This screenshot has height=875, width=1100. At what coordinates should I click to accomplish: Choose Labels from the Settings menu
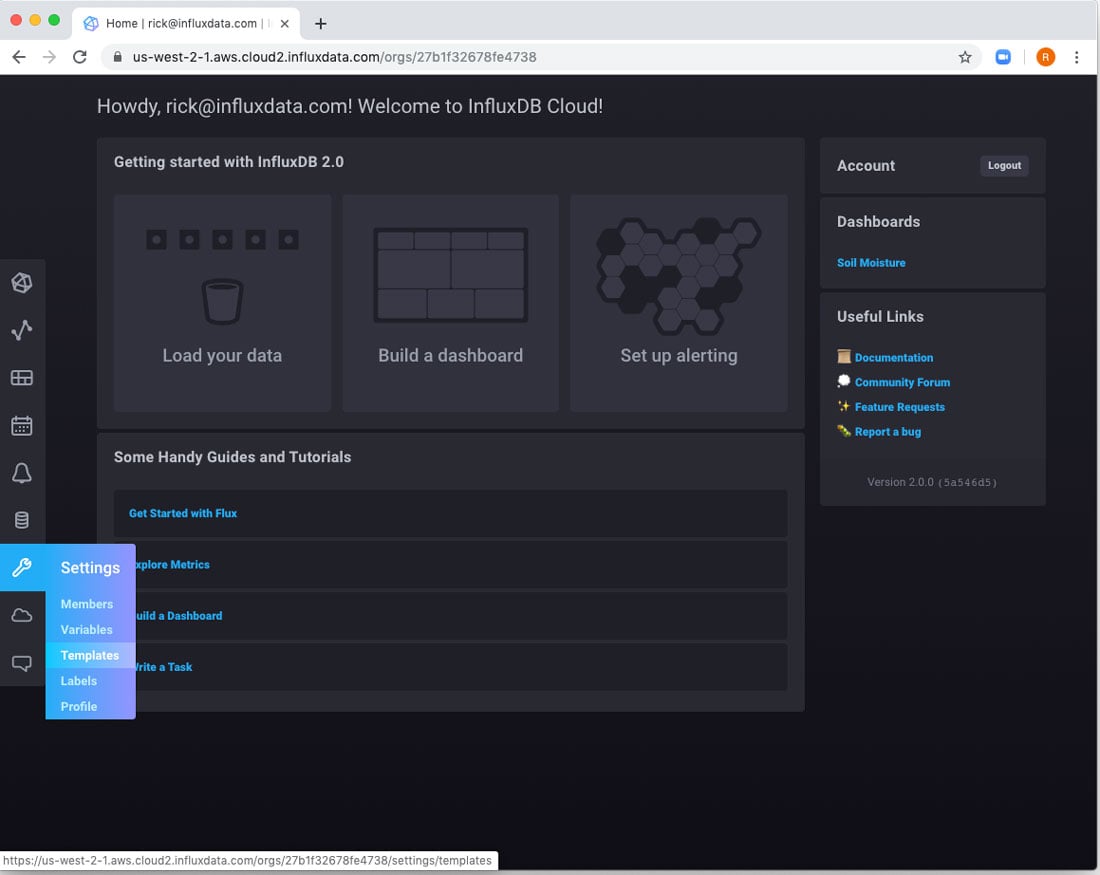point(78,681)
